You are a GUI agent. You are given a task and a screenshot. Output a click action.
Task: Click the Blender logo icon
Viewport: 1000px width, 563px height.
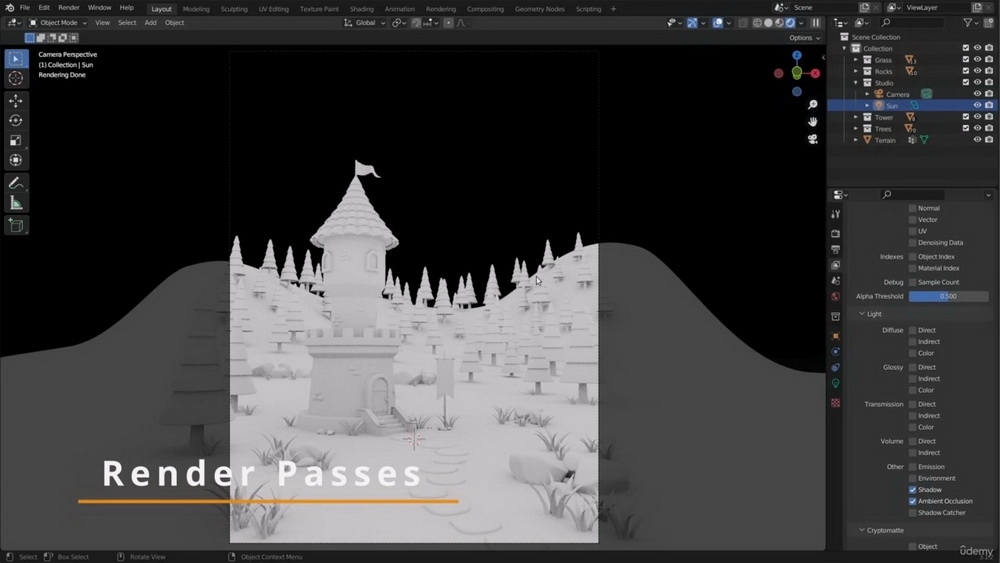(10, 8)
